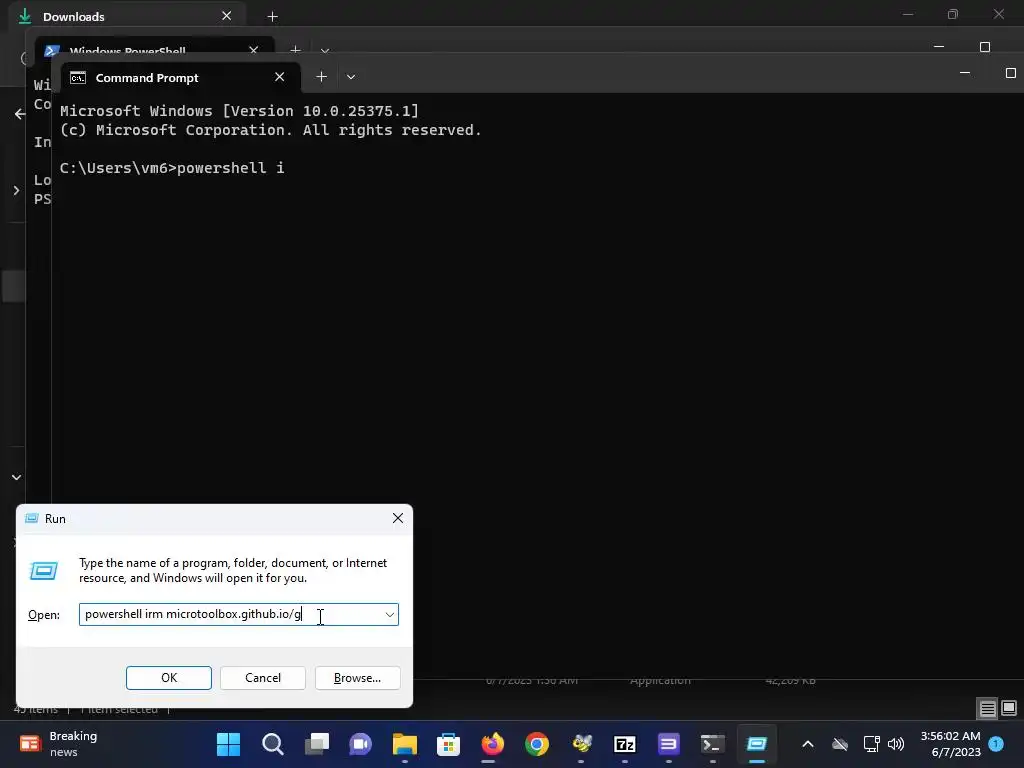This screenshot has width=1024, height=768.
Task: Open 7-Zip from taskbar
Action: click(625, 744)
